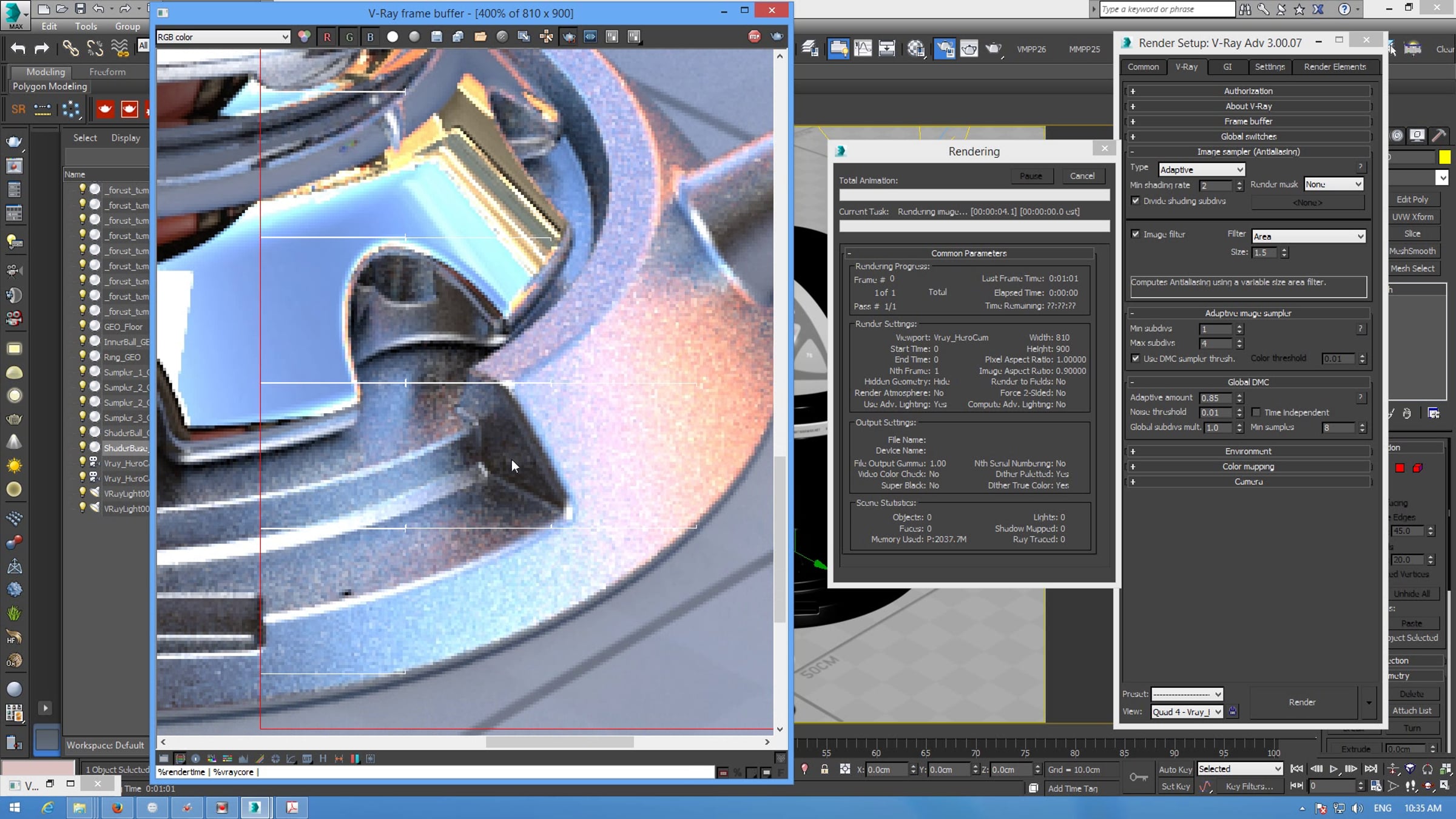Open the RGB color channel dropdown
The height and width of the screenshot is (819, 1456).
(223, 37)
